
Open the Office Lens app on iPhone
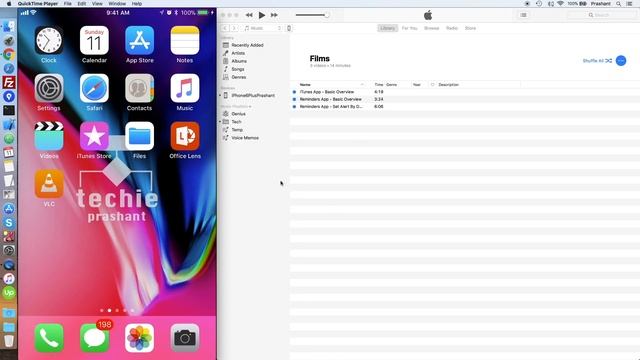pyautogui.click(x=185, y=136)
